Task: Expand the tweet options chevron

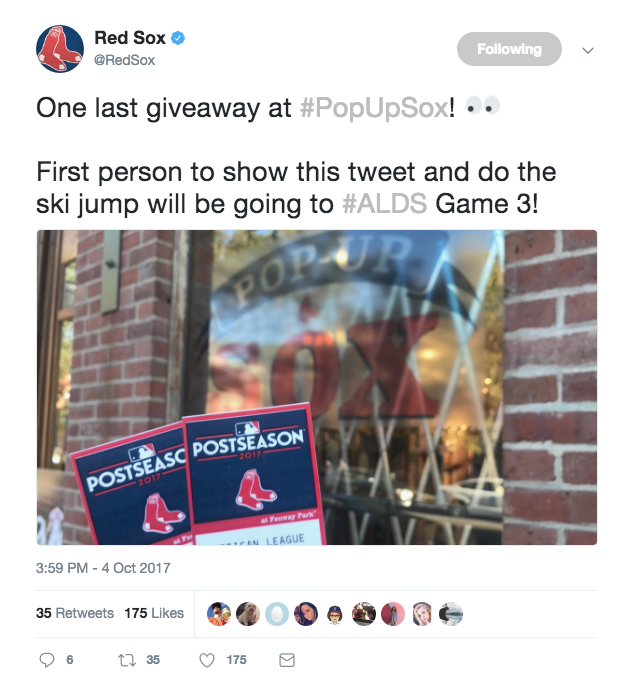Action: 588,50
